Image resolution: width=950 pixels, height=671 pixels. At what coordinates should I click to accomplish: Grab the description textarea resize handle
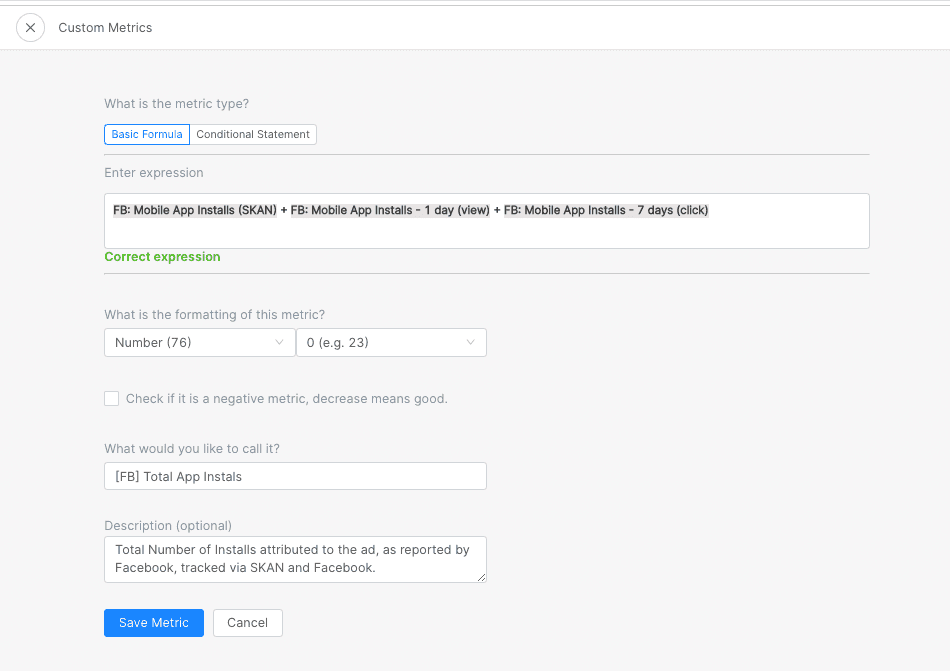(x=482, y=578)
